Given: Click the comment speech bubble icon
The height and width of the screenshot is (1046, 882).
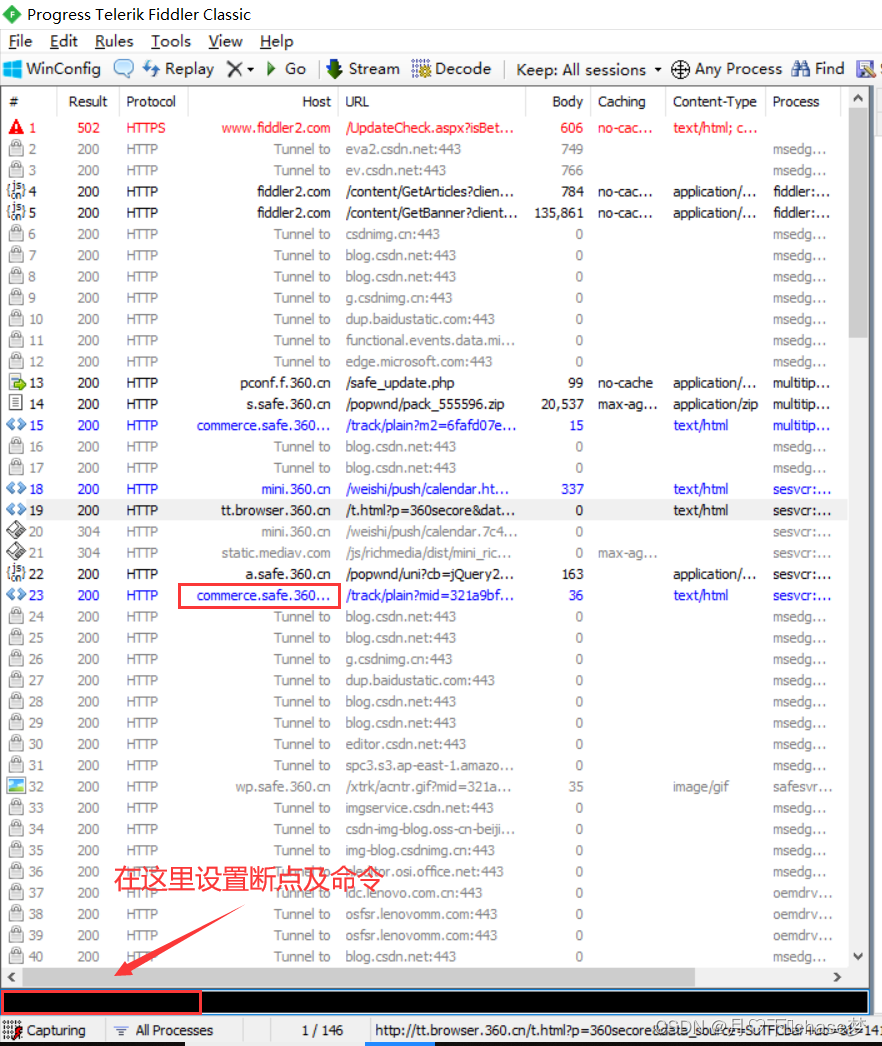Looking at the screenshot, I should [123, 69].
